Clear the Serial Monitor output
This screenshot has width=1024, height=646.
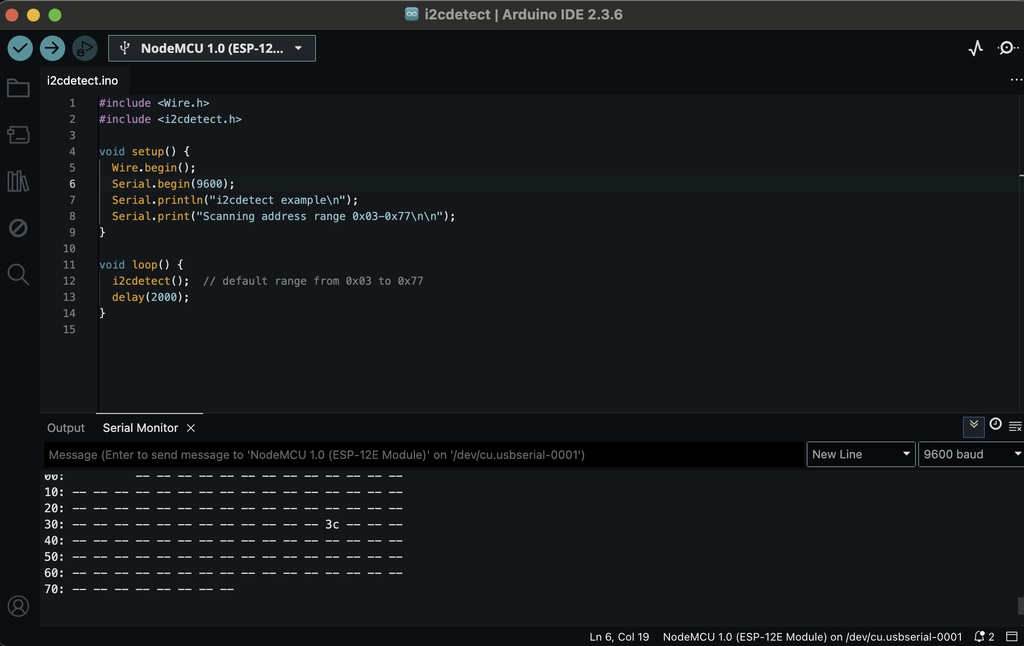pyautogui.click(x=1015, y=426)
